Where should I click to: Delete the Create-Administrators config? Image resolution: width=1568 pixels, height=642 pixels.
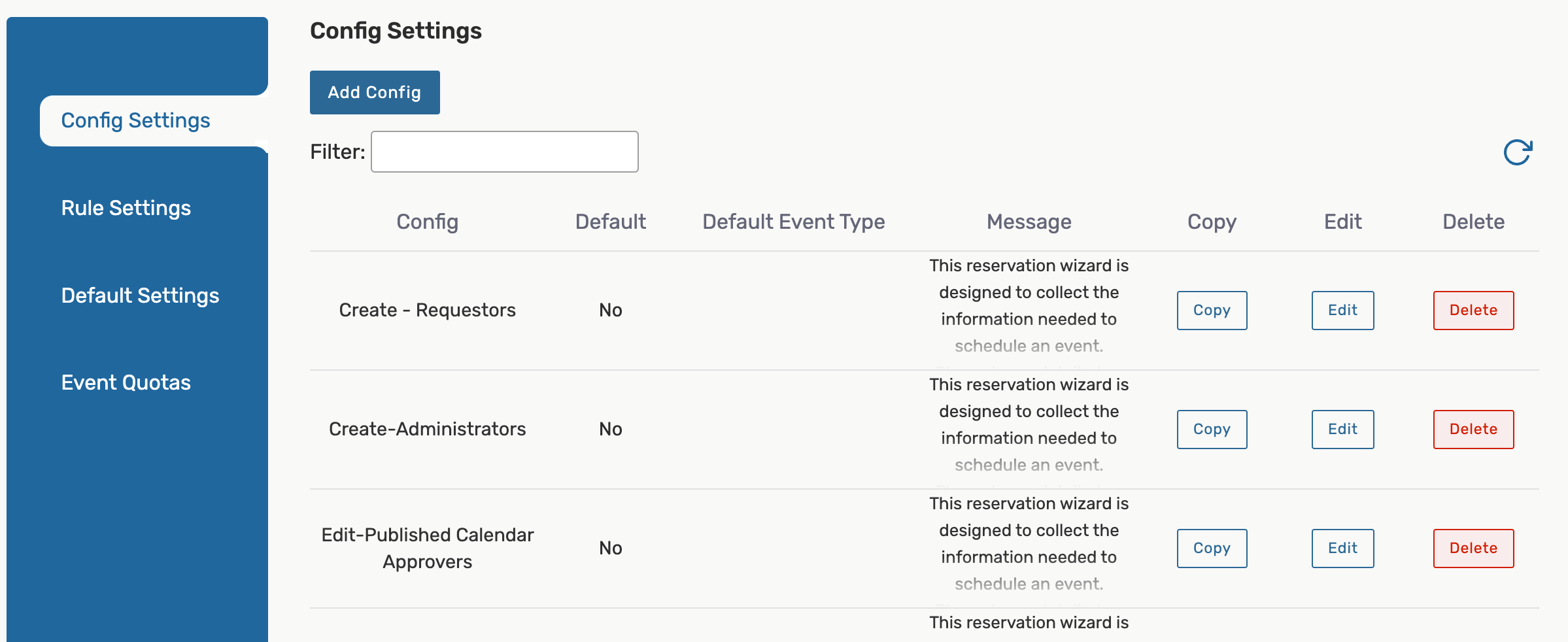pyautogui.click(x=1473, y=430)
